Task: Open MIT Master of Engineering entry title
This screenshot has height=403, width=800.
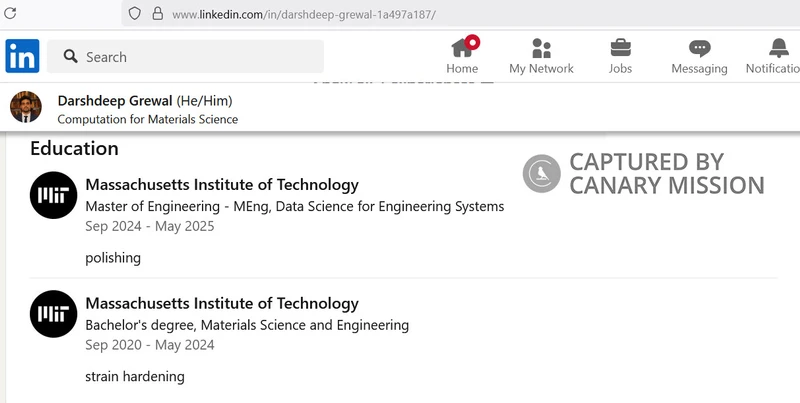Action: coord(222,185)
